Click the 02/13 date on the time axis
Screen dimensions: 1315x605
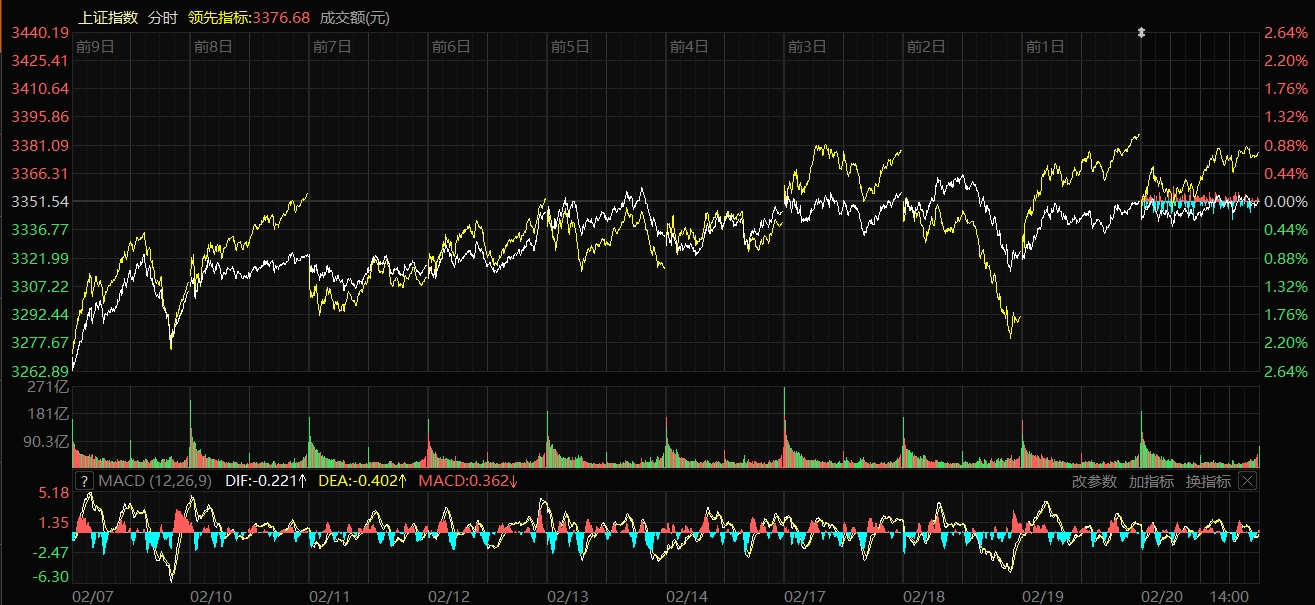tap(568, 596)
